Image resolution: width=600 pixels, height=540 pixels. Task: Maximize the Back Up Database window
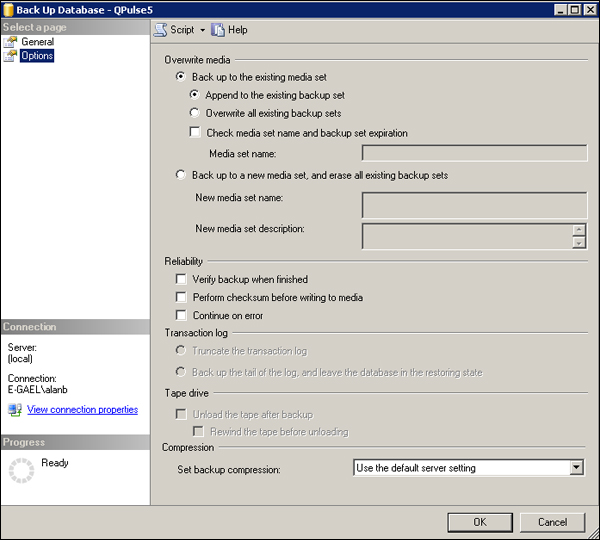coord(575,10)
